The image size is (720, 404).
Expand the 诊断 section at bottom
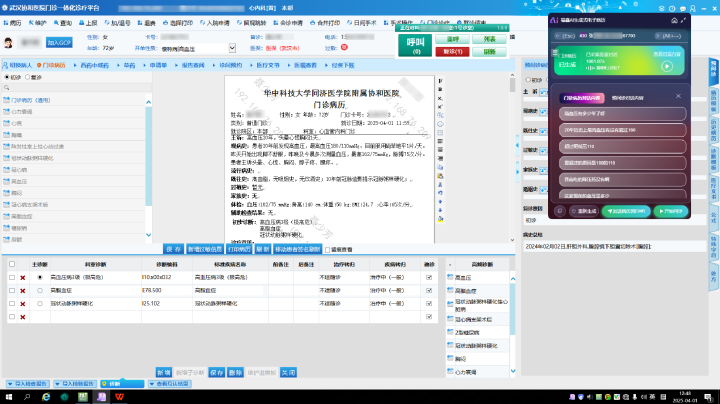point(122,384)
